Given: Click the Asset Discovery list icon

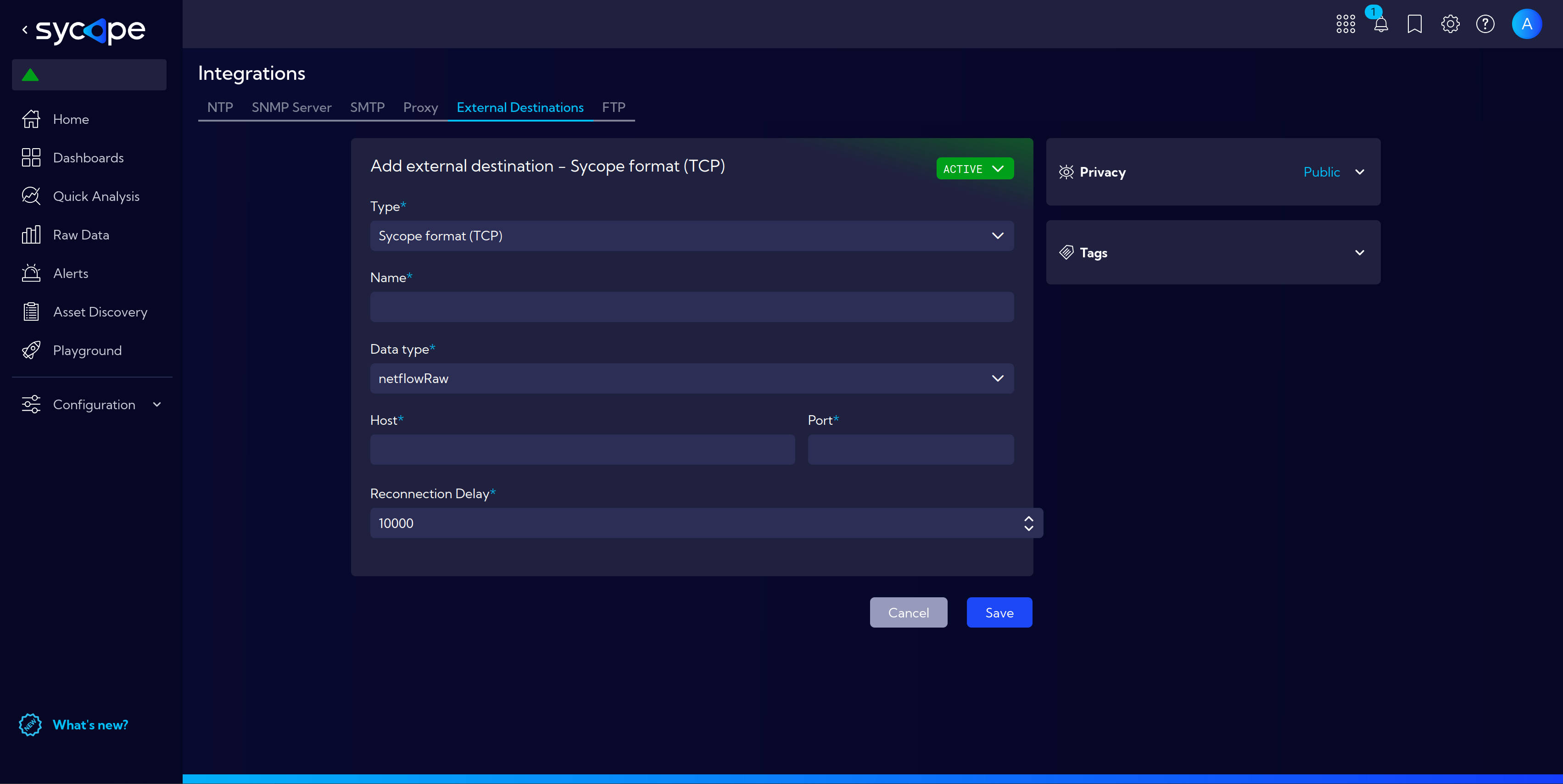Looking at the screenshot, I should [31, 311].
